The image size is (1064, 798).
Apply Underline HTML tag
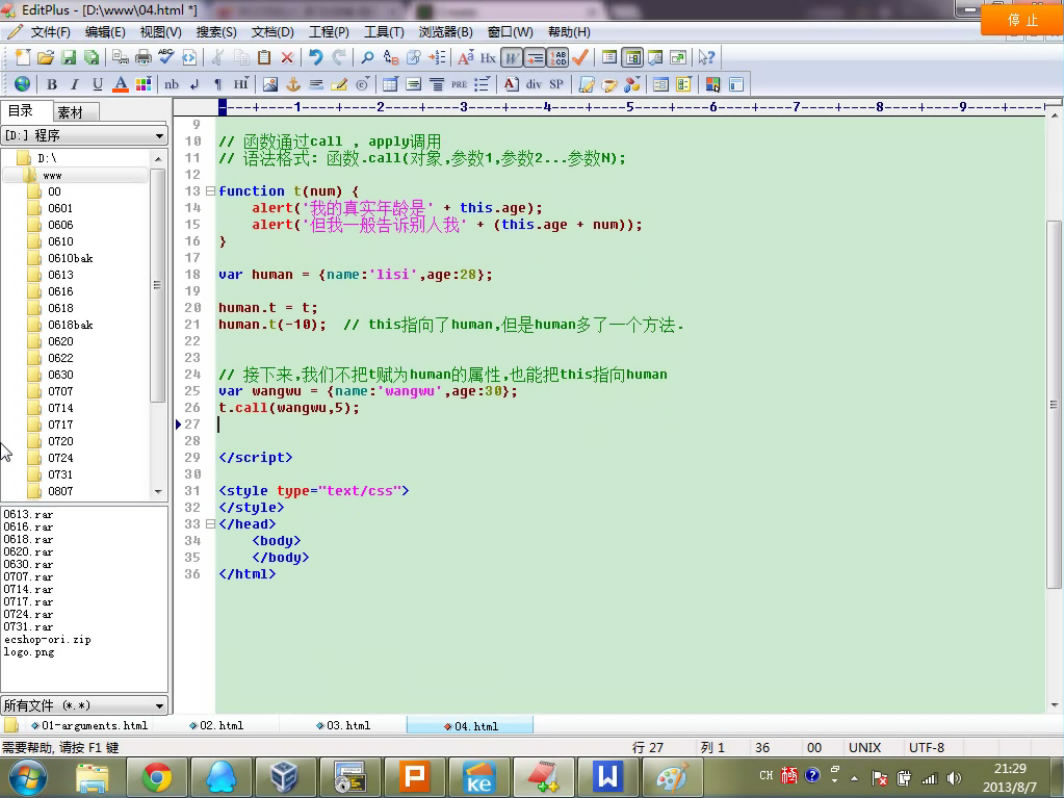coord(98,84)
